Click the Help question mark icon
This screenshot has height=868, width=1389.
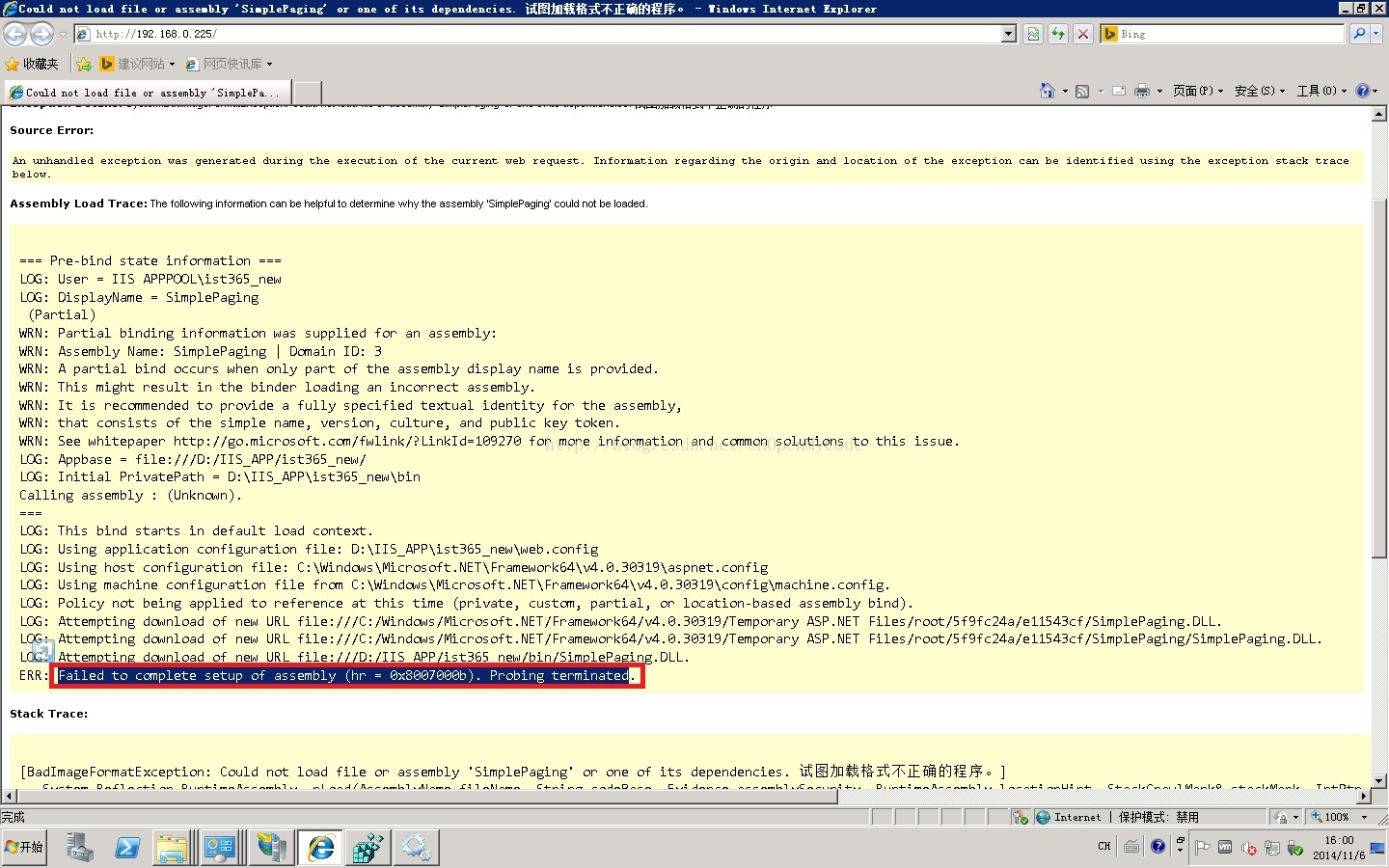point(1362,91)
